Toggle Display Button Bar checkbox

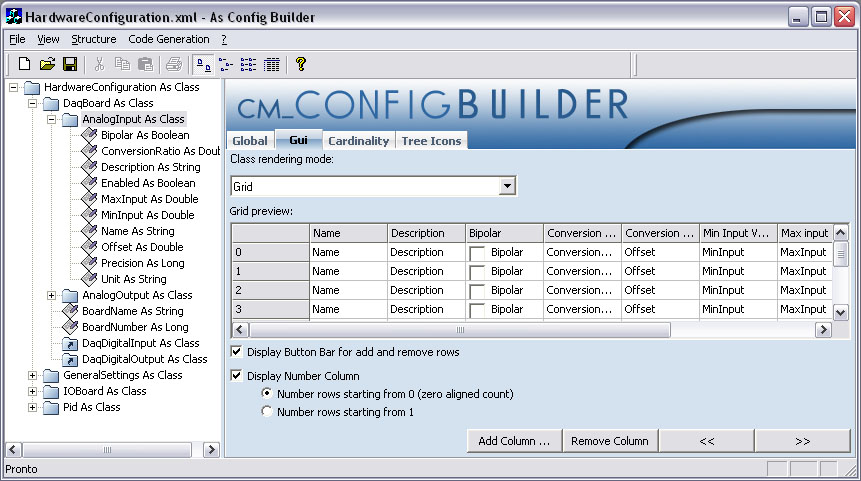[237, 352]
